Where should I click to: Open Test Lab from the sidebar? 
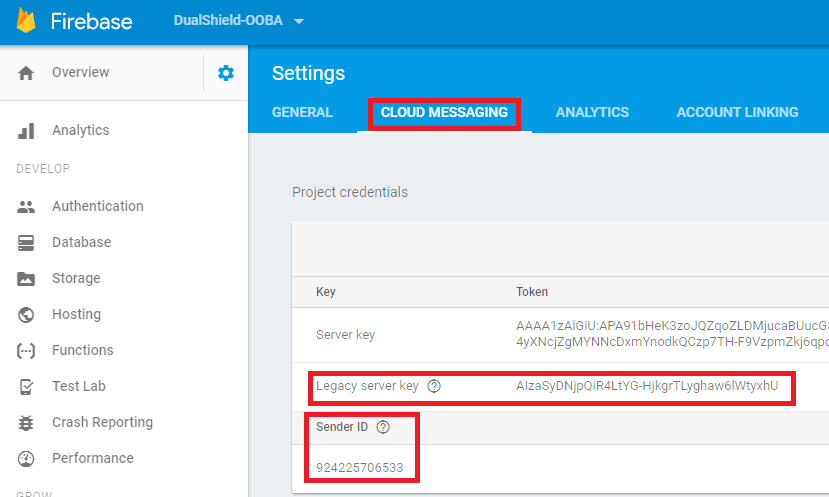[78, 387]
